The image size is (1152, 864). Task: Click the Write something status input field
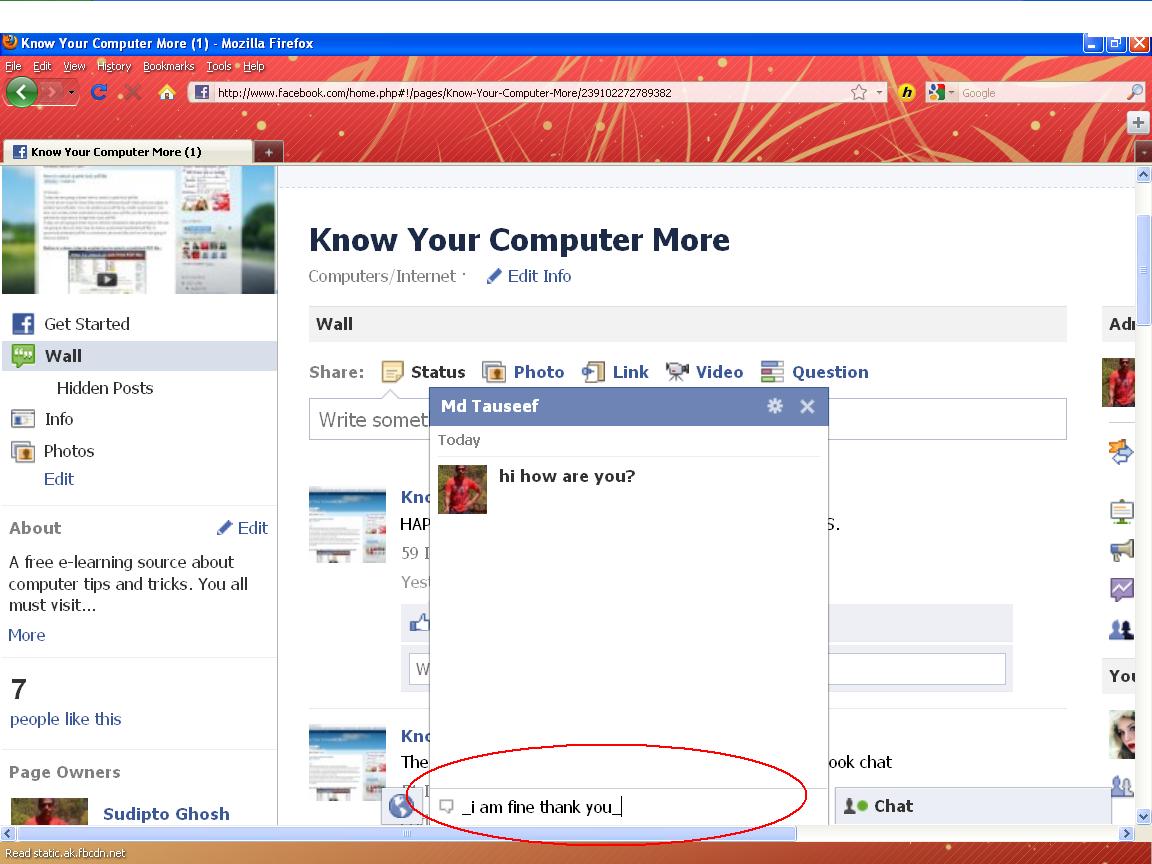tap(360, 419)
